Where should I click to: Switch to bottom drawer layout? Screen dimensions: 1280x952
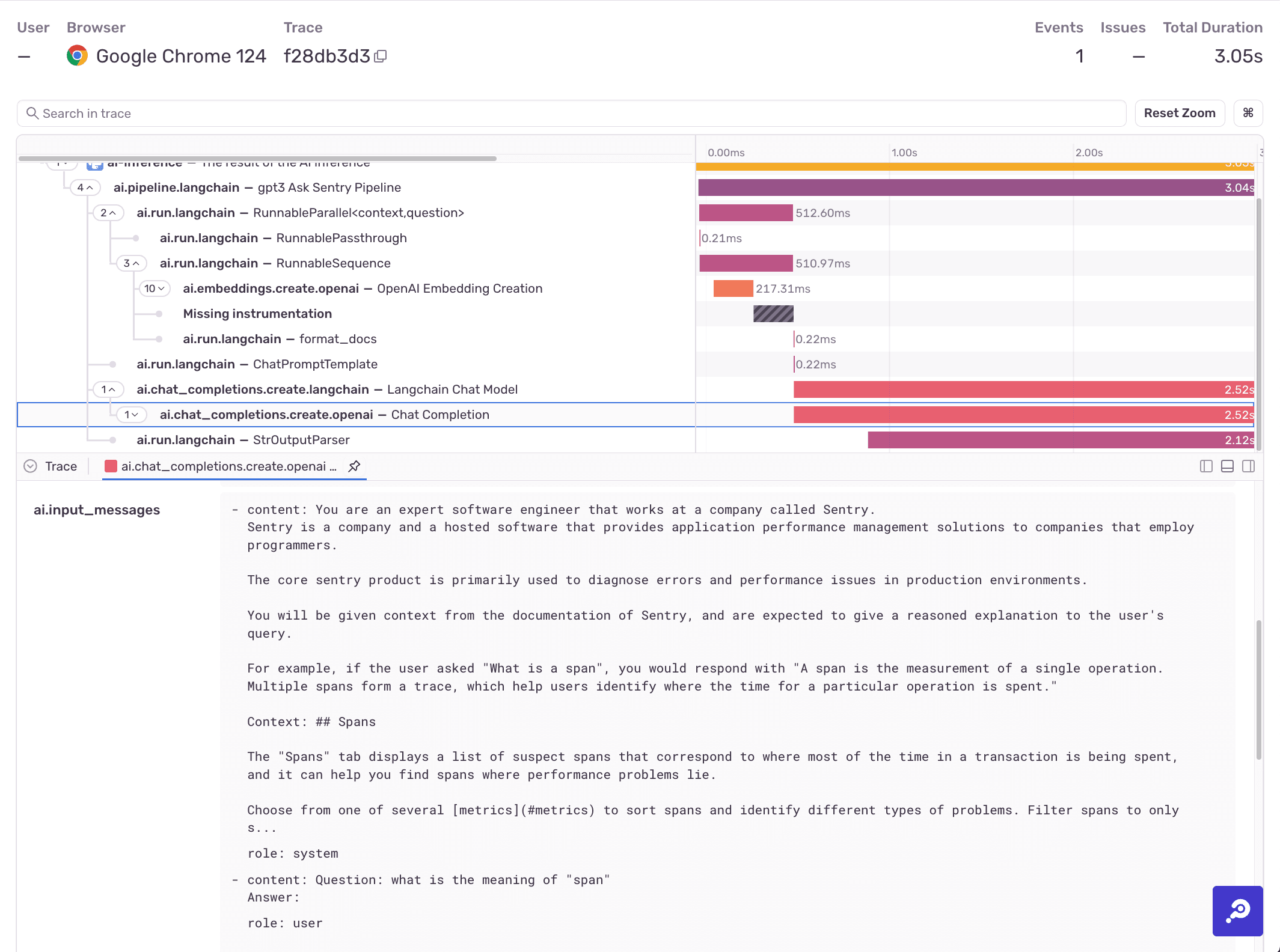click(x=1227, y=466)
